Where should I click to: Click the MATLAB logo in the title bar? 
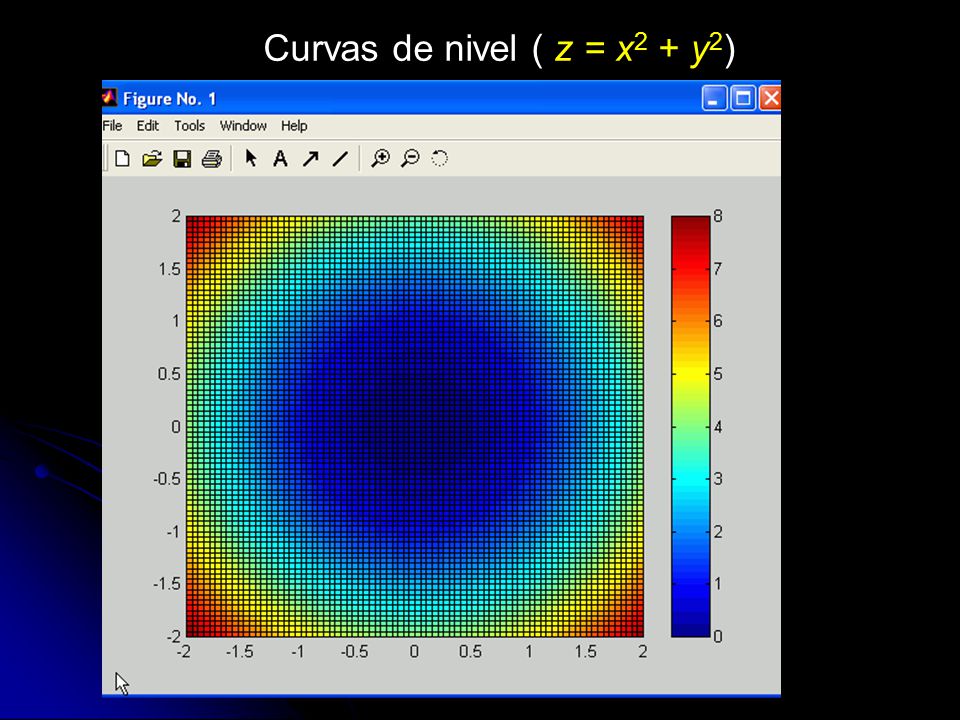pyautogui.click(x=110, y=98)
